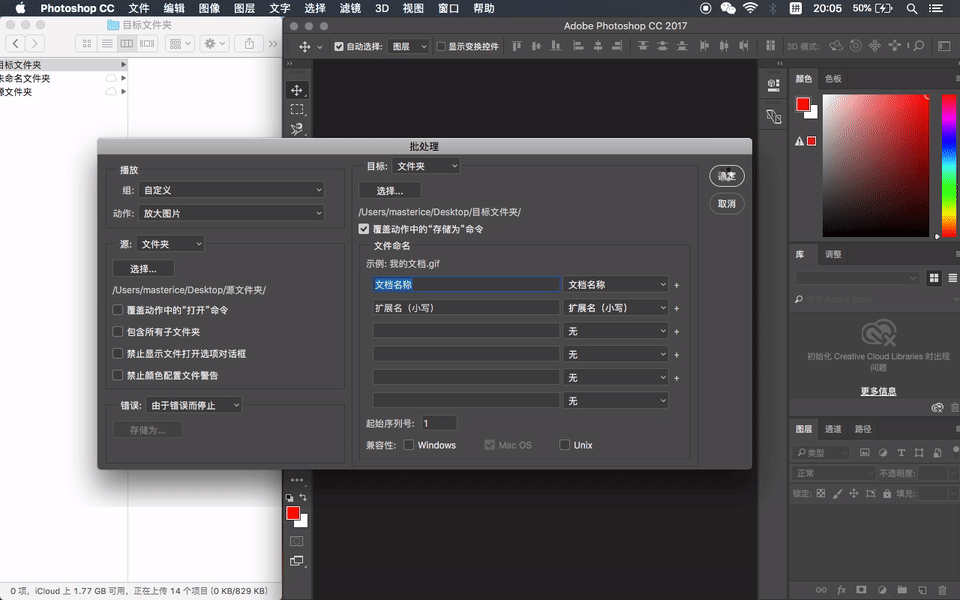
Task: Open the 错误 dropdown 由于错误而停止
Action: [x=195, y=405]
